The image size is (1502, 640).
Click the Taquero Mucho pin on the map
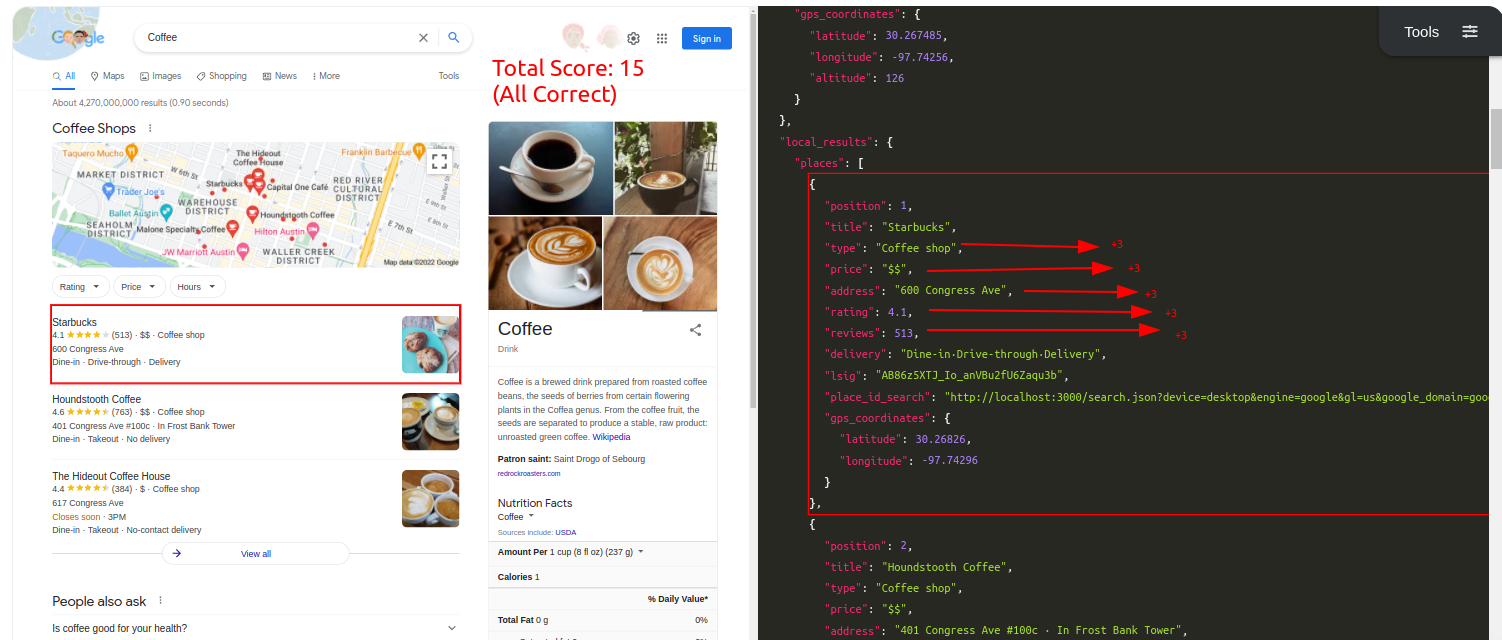[130, 152]
